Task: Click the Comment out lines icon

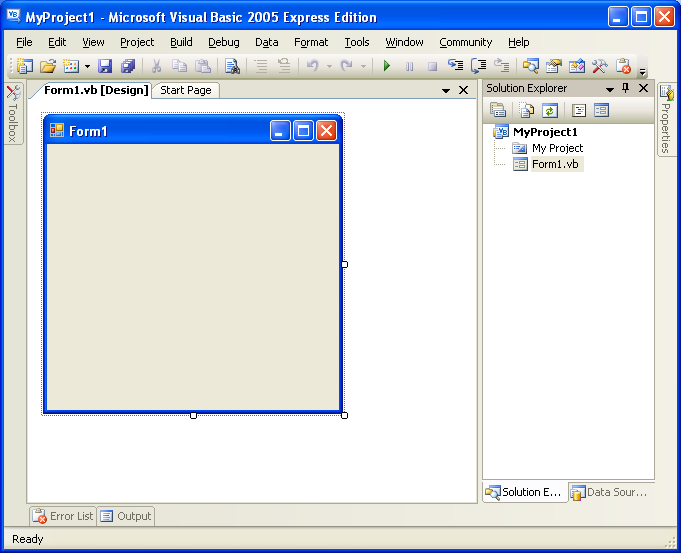Action: [261, 66]
